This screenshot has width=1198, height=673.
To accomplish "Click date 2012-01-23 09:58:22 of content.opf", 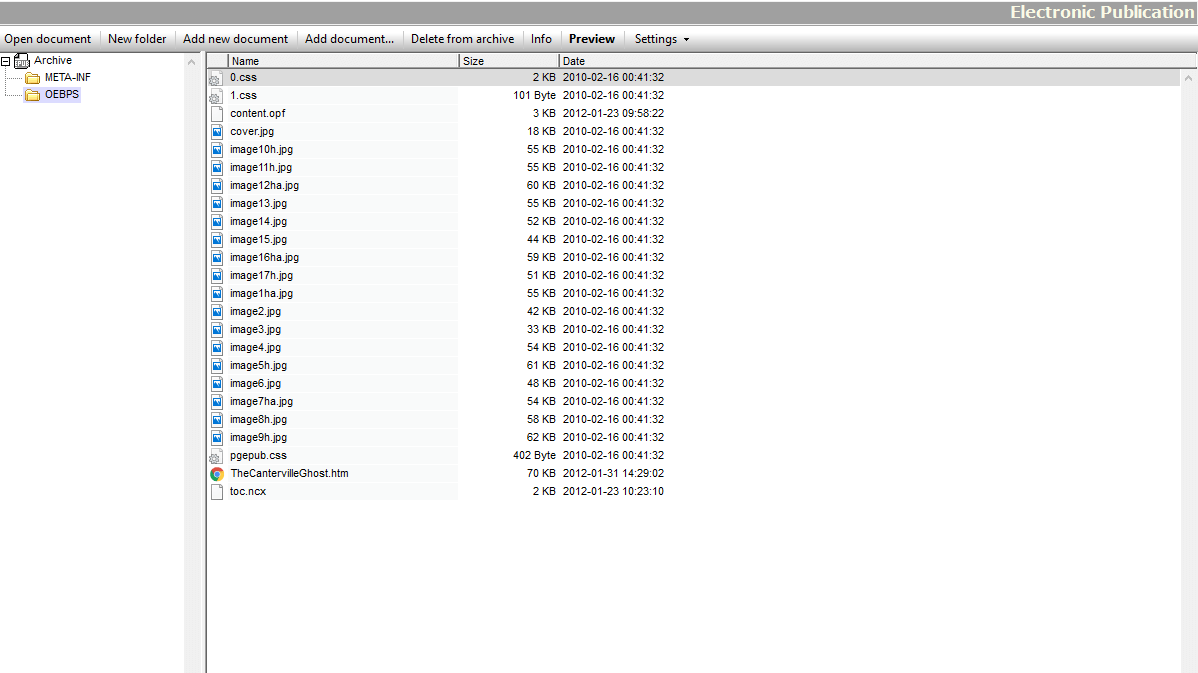I will [x=613, y=113].
